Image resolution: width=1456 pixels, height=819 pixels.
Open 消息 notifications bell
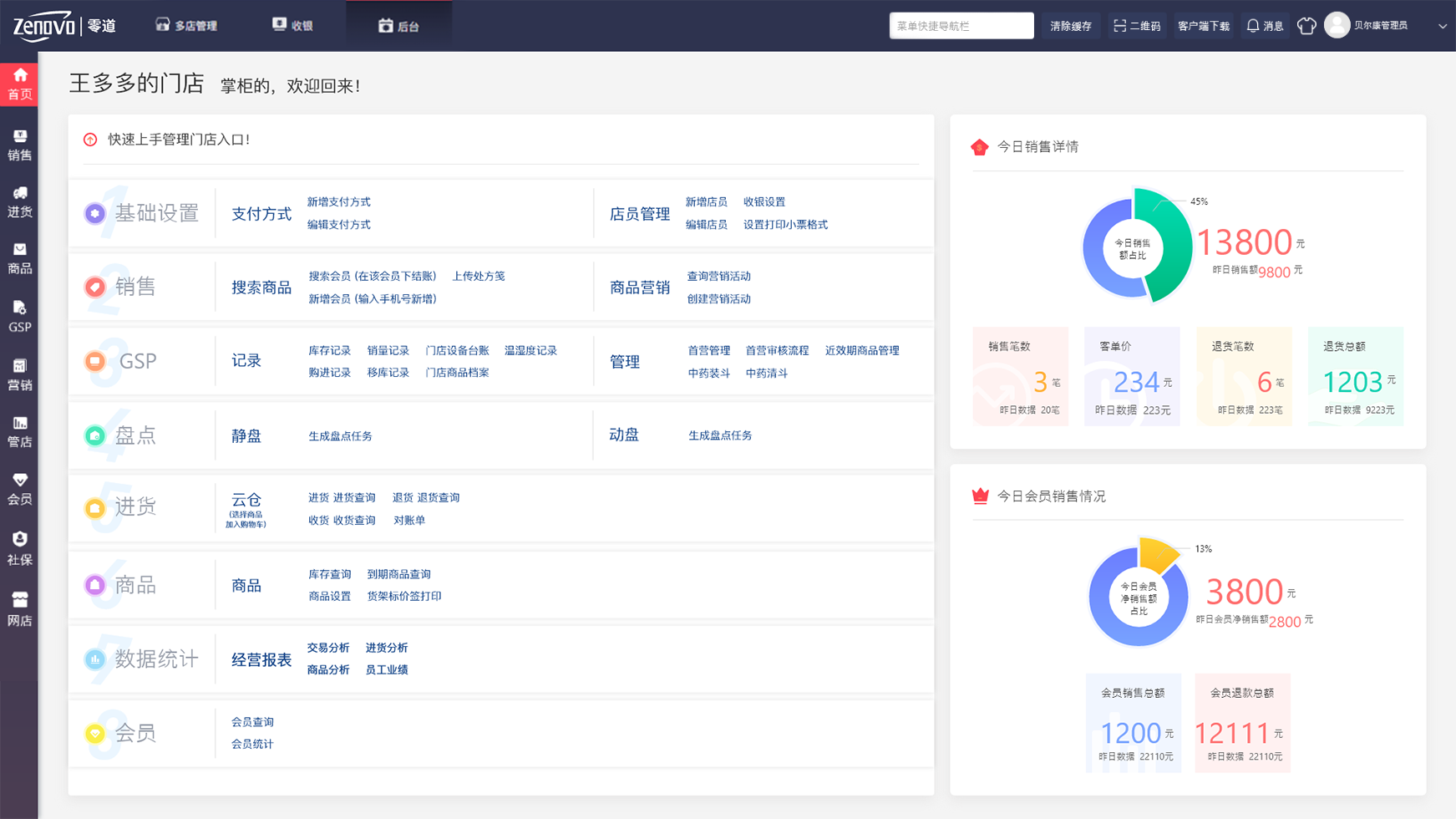[1265, 26]
